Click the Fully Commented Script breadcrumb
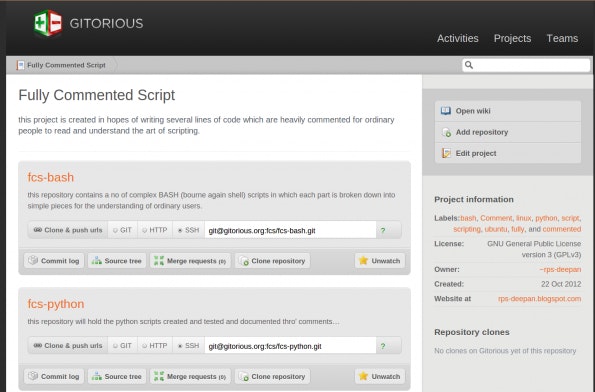595x392 pixels. [66, 65]
